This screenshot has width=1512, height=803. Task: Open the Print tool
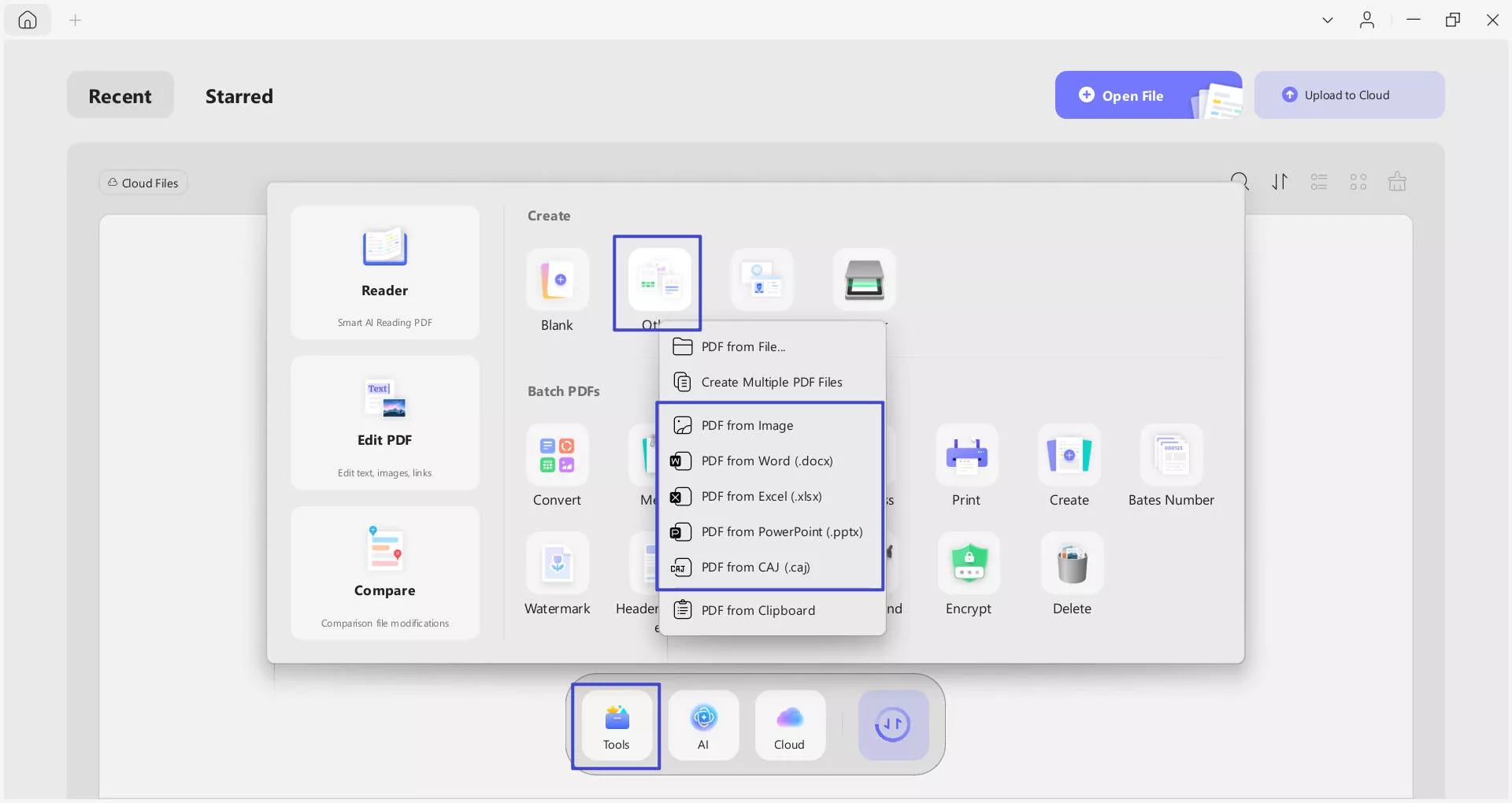[966, 464]
